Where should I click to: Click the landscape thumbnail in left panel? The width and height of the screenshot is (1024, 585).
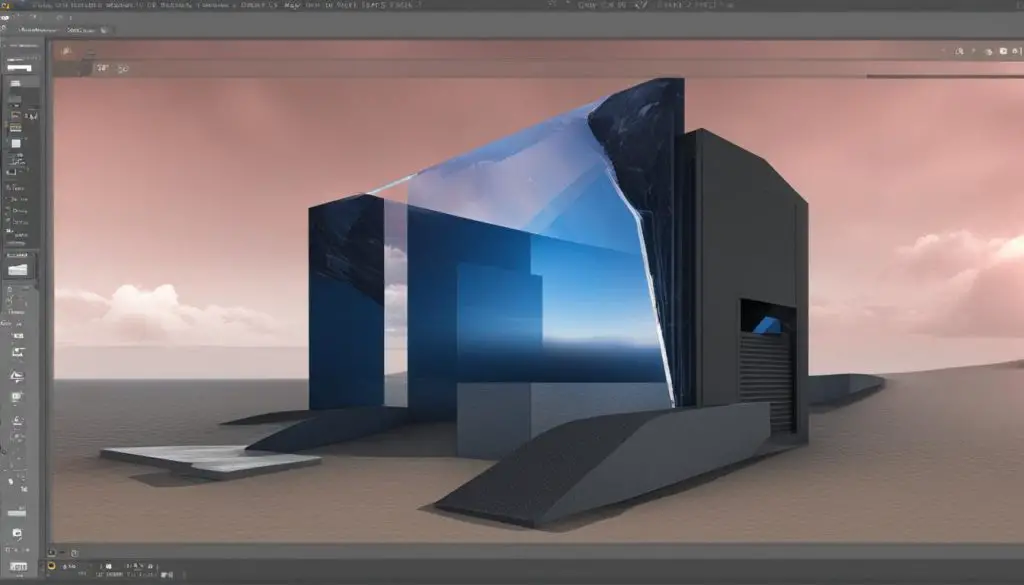[x=18, y=270]
